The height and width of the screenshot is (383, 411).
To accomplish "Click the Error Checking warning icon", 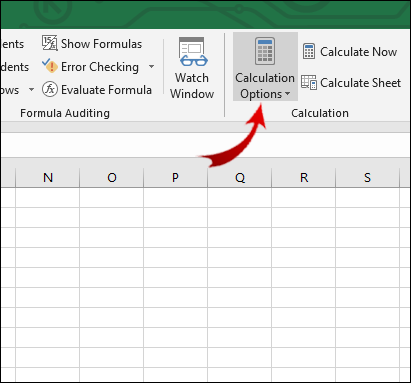I will pos(50,66).
